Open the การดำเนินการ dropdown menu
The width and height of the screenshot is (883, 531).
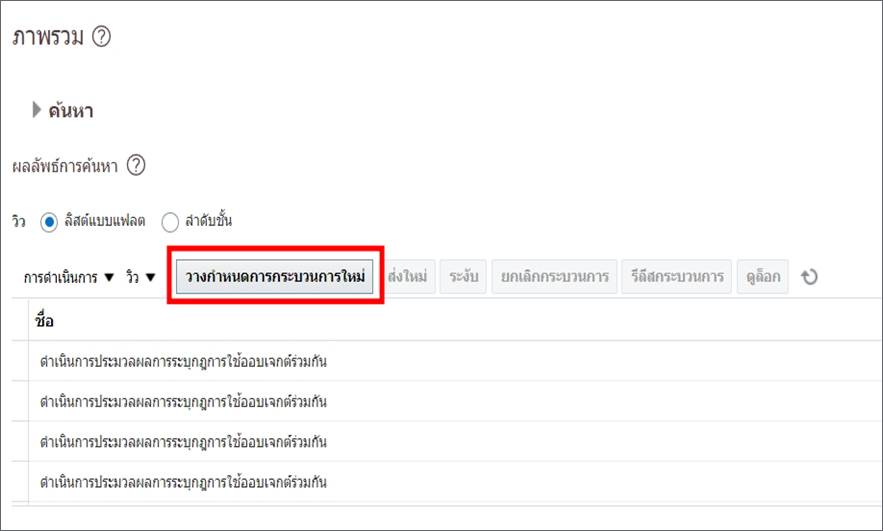[x=69, y=277]
